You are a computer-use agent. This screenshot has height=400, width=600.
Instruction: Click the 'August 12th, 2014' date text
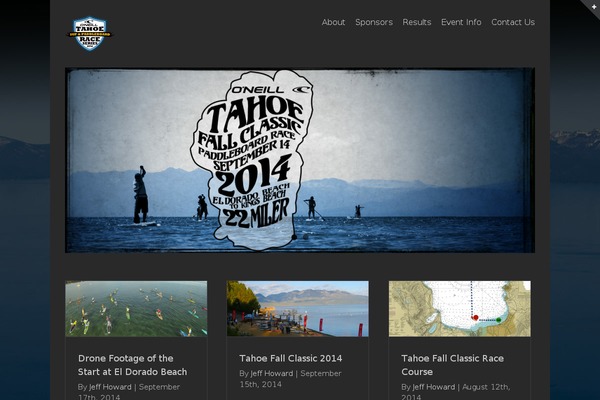[455, 392]
